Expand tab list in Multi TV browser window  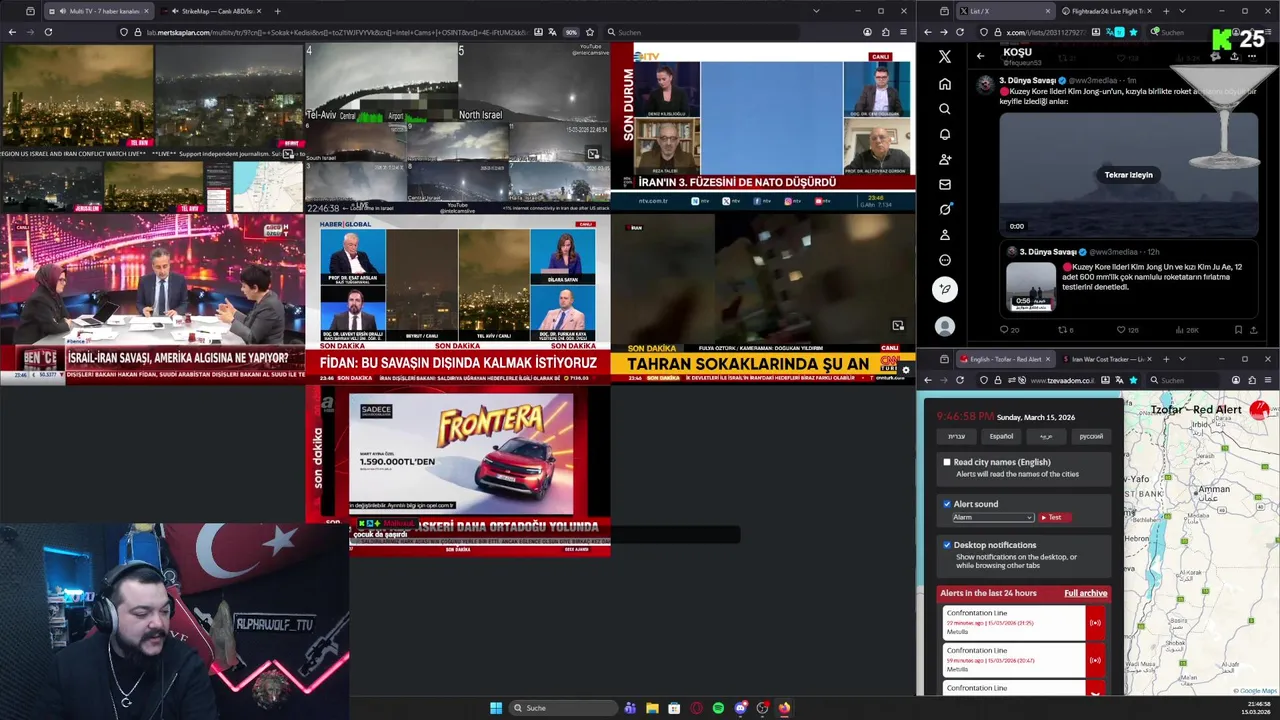pos(816,11)
